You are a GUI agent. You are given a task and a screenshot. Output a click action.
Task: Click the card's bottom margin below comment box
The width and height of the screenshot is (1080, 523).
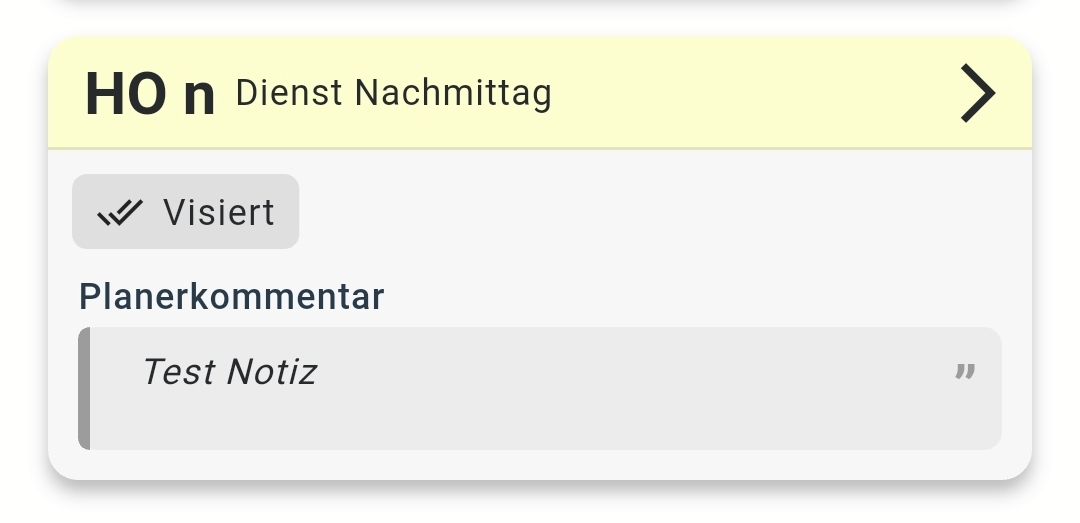(x=540, y=464)
